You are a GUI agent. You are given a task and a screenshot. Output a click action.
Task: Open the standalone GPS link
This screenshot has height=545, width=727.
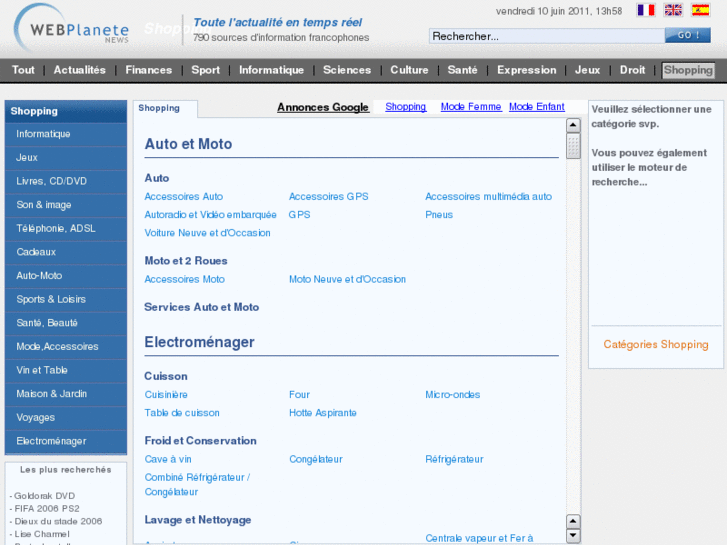coord(300,215)
